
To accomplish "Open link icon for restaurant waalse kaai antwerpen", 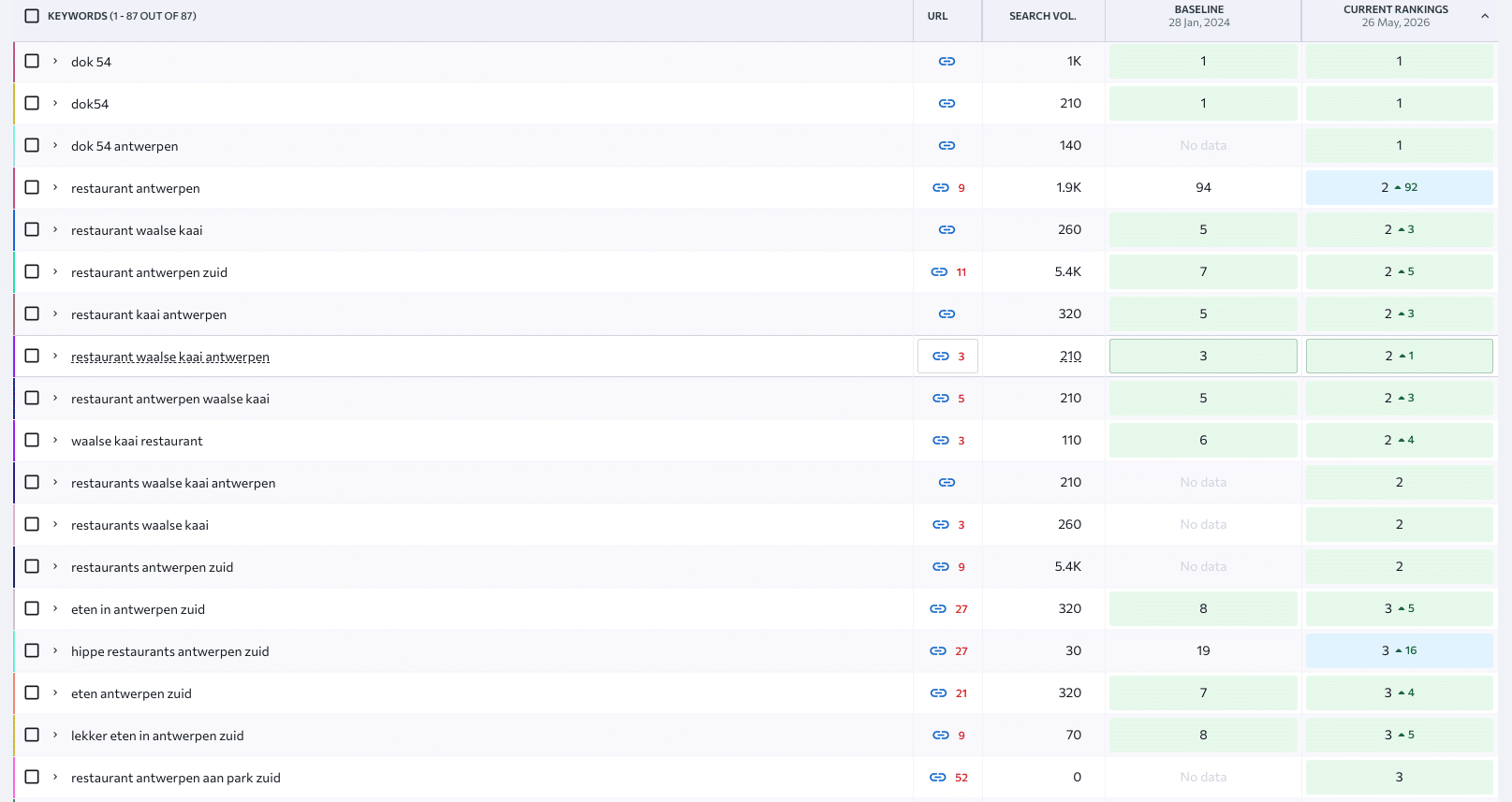I will (x=941, y=357).
